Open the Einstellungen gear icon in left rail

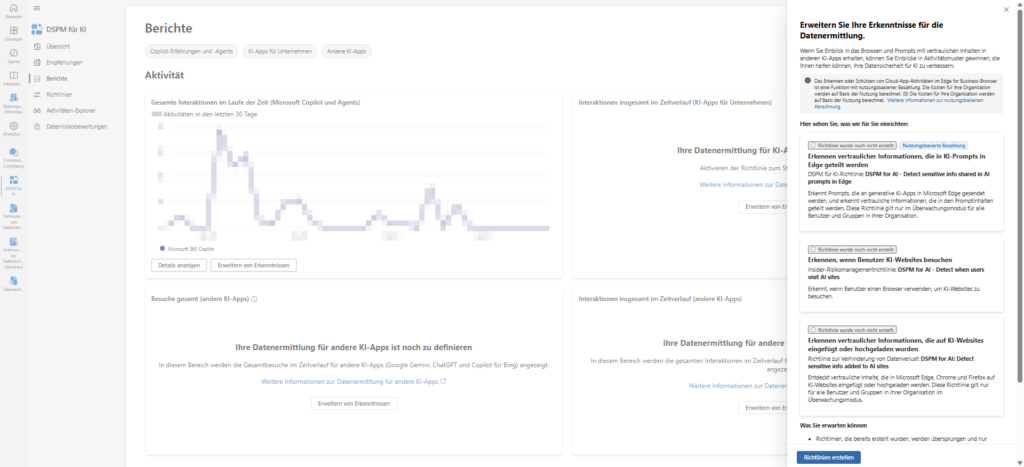pos(13,124)
